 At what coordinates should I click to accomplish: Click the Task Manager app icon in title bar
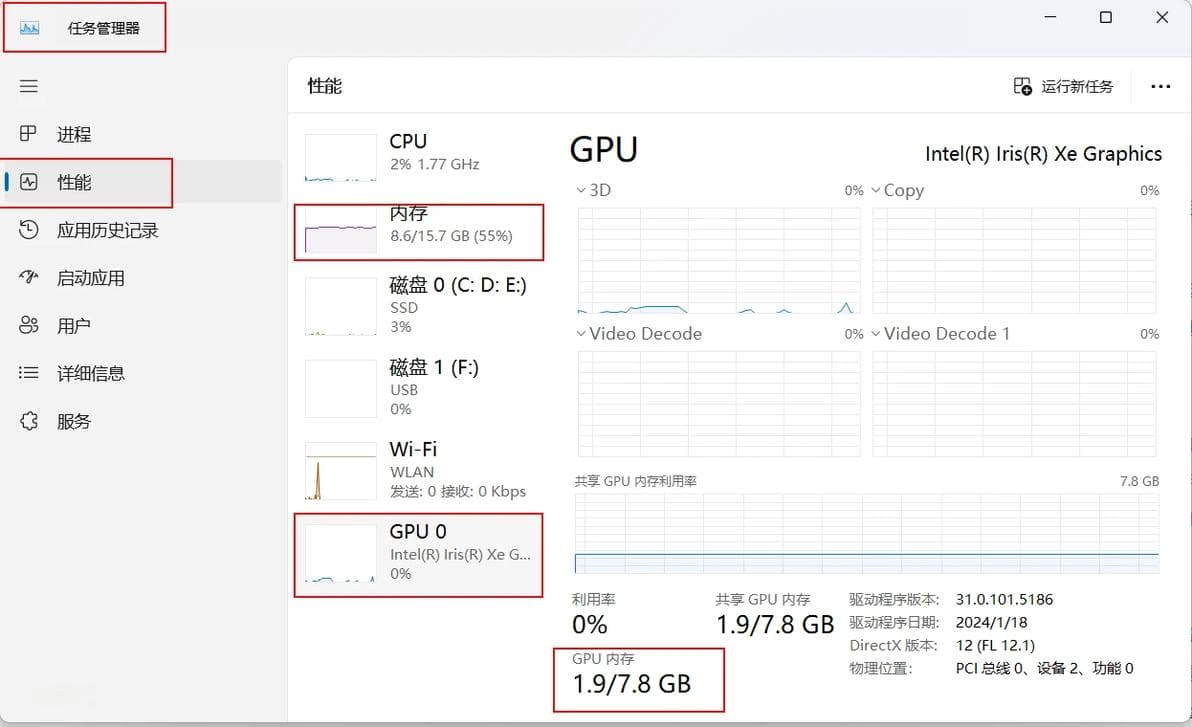[x=29, y=28]
